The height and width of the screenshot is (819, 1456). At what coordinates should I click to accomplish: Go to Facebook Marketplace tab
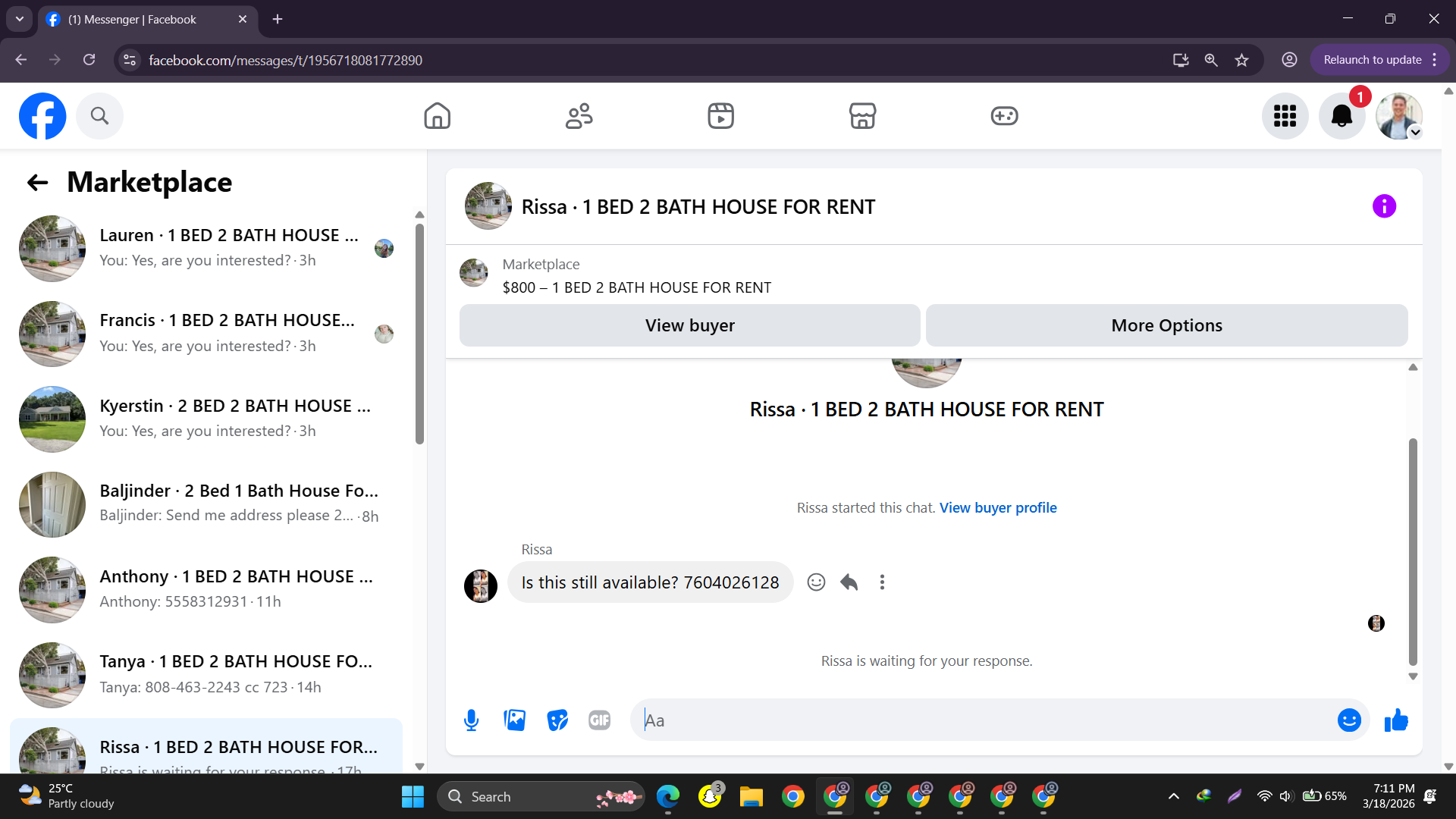862,116
